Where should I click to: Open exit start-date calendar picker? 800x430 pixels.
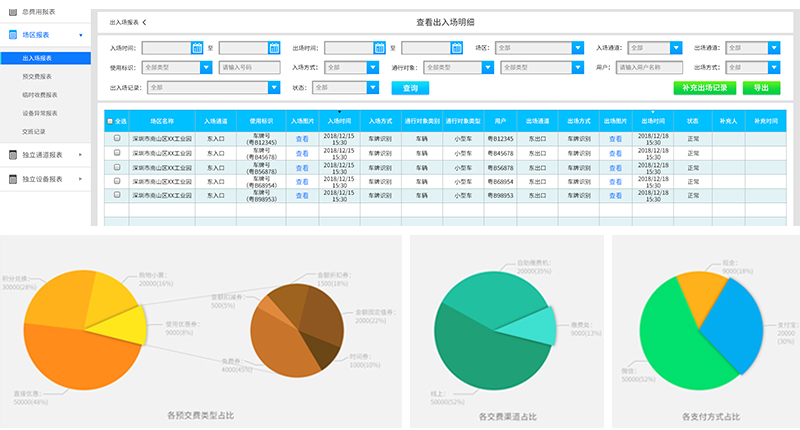(379, 47)
